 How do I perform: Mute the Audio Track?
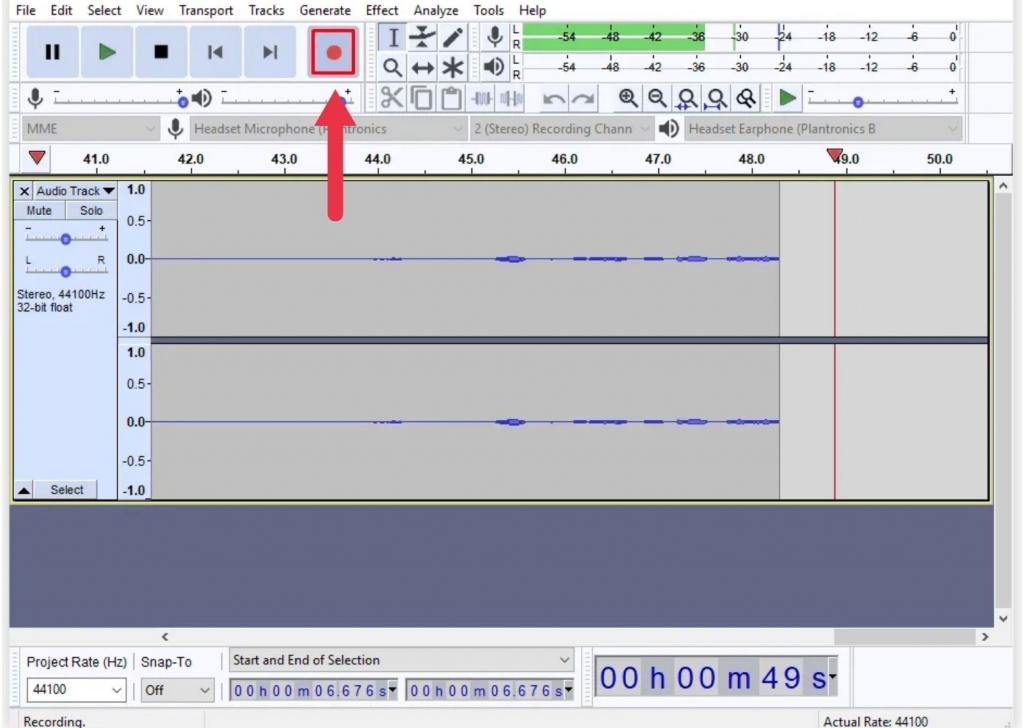tap(39, 210)
